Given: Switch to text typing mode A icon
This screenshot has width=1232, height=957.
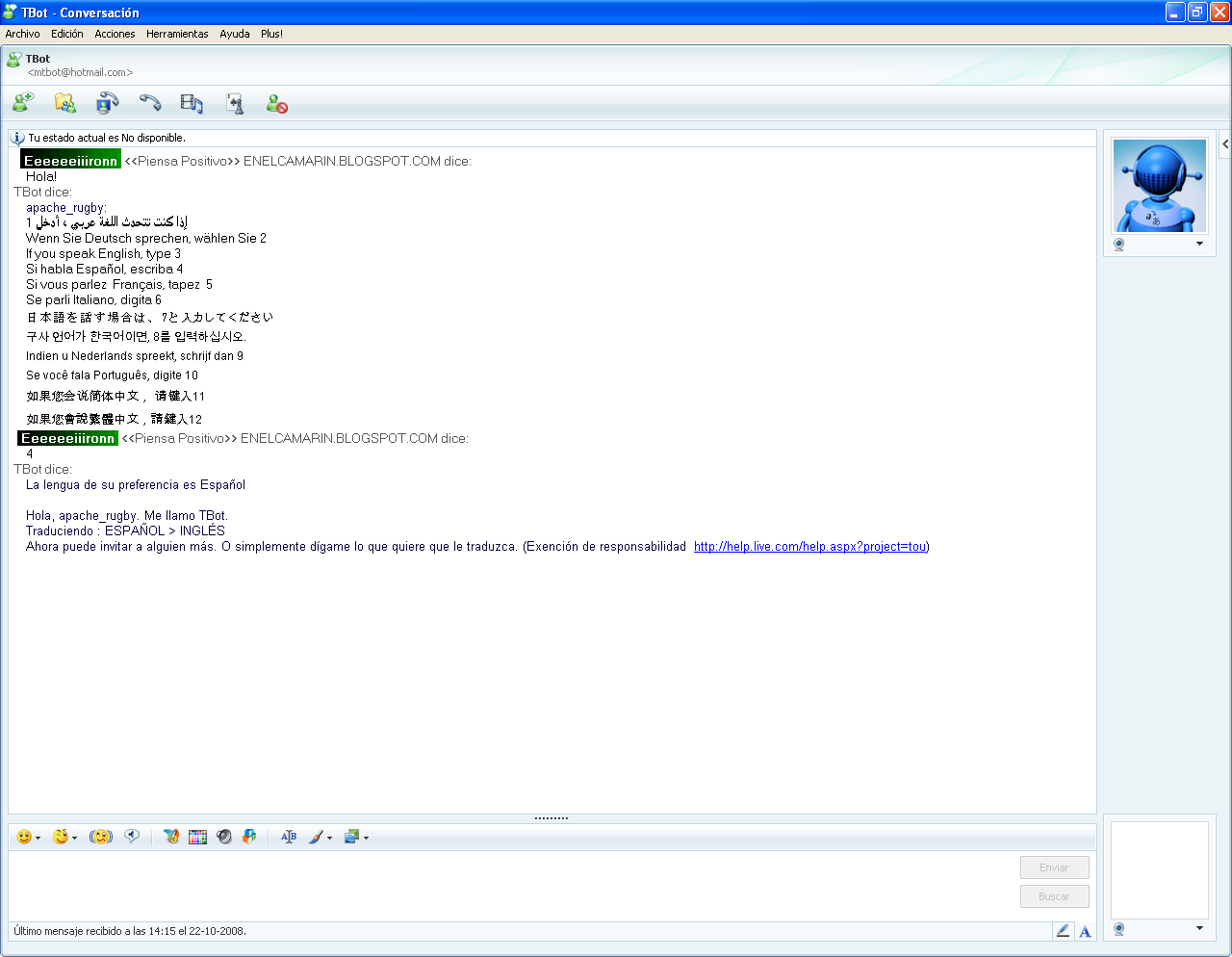Looking at the screenshot, I should tap(1085, 931).
